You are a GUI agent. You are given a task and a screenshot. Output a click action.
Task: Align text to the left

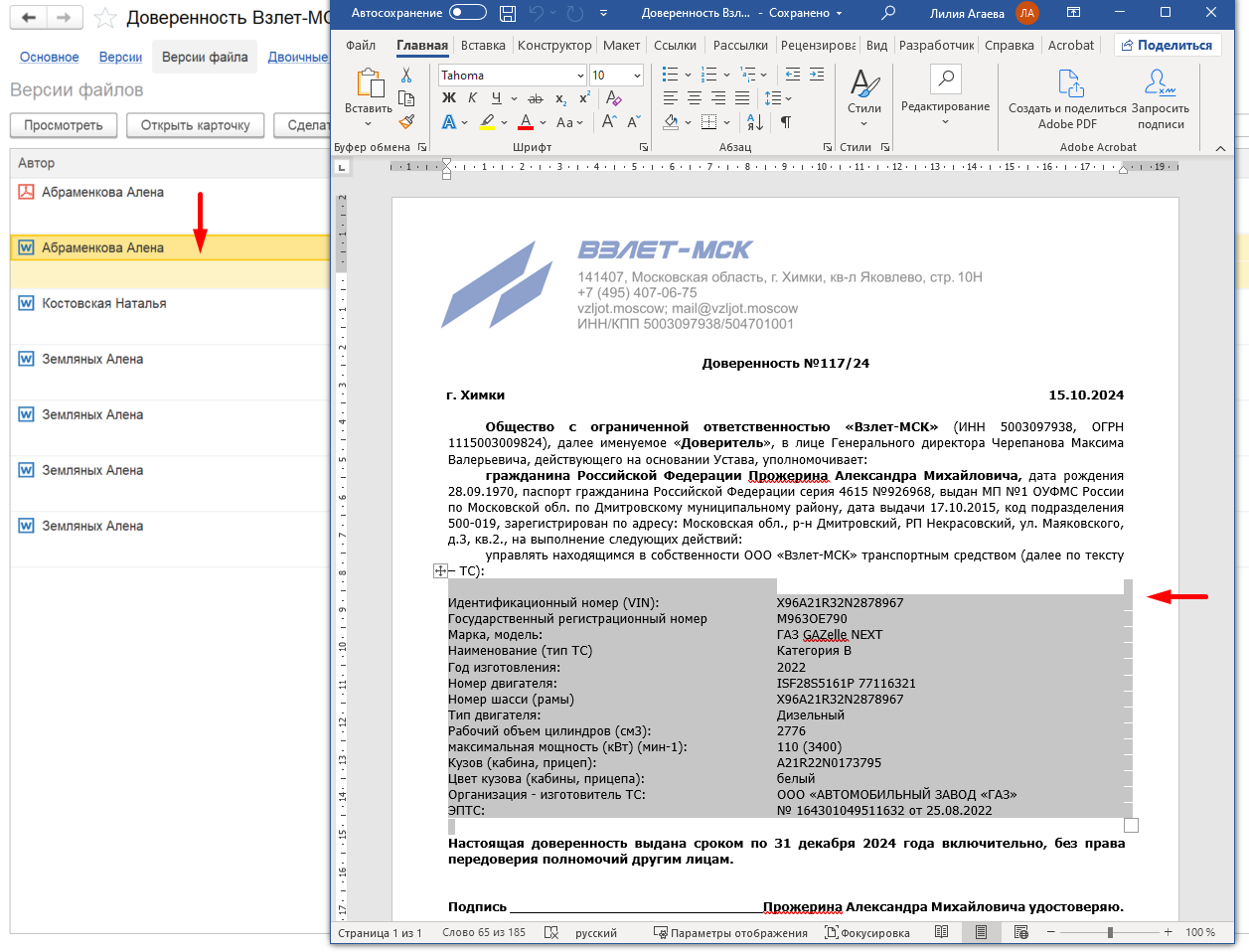coord(671,98)
